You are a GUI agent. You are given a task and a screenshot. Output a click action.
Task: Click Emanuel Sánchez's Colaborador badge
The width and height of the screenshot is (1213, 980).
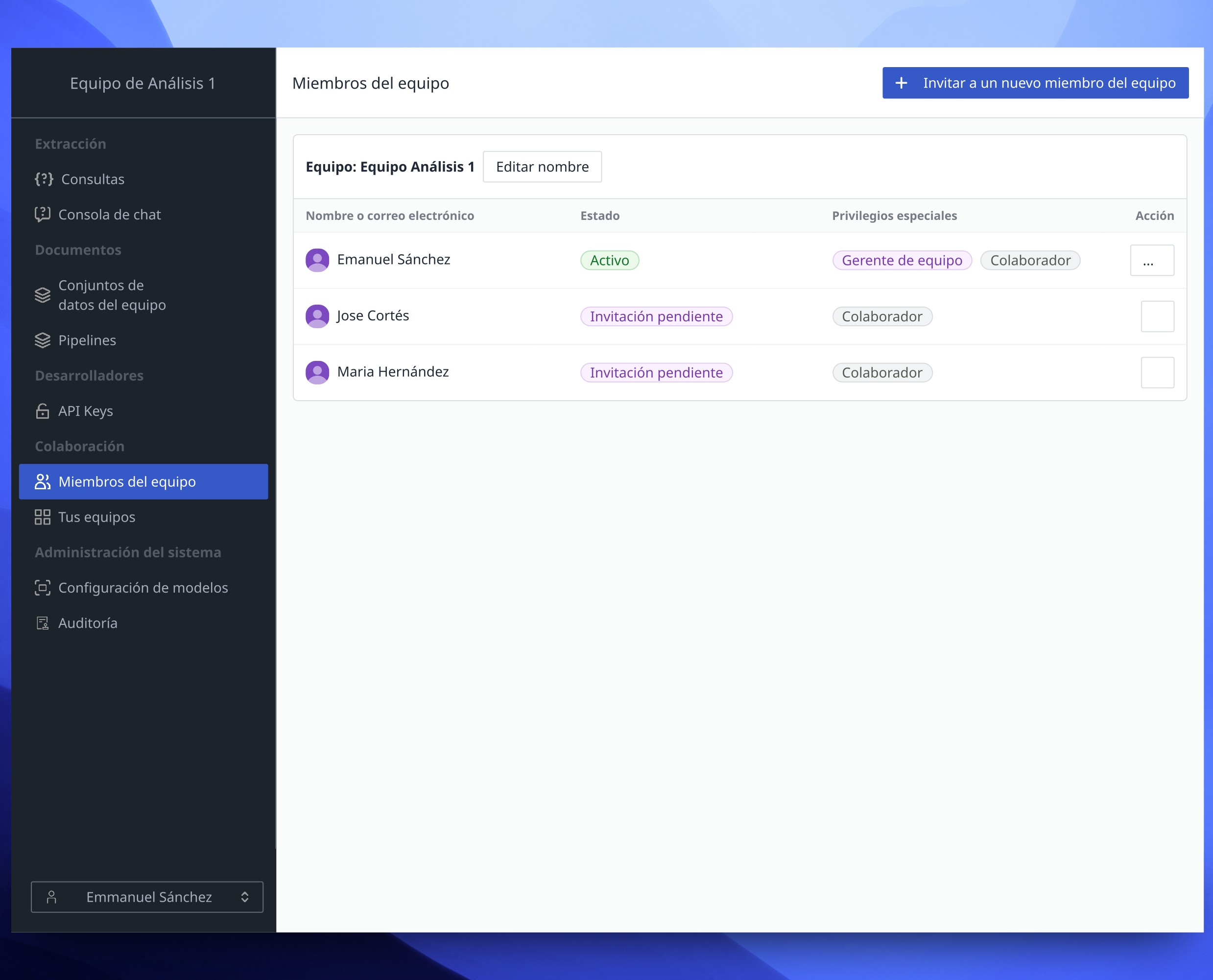pyautogui.click(x=1030, y=260)
